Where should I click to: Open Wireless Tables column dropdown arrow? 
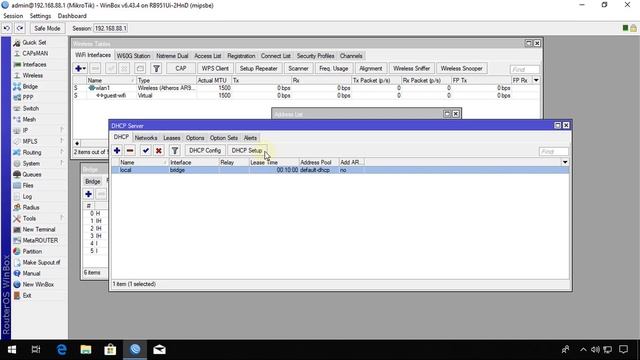point(536,80)
